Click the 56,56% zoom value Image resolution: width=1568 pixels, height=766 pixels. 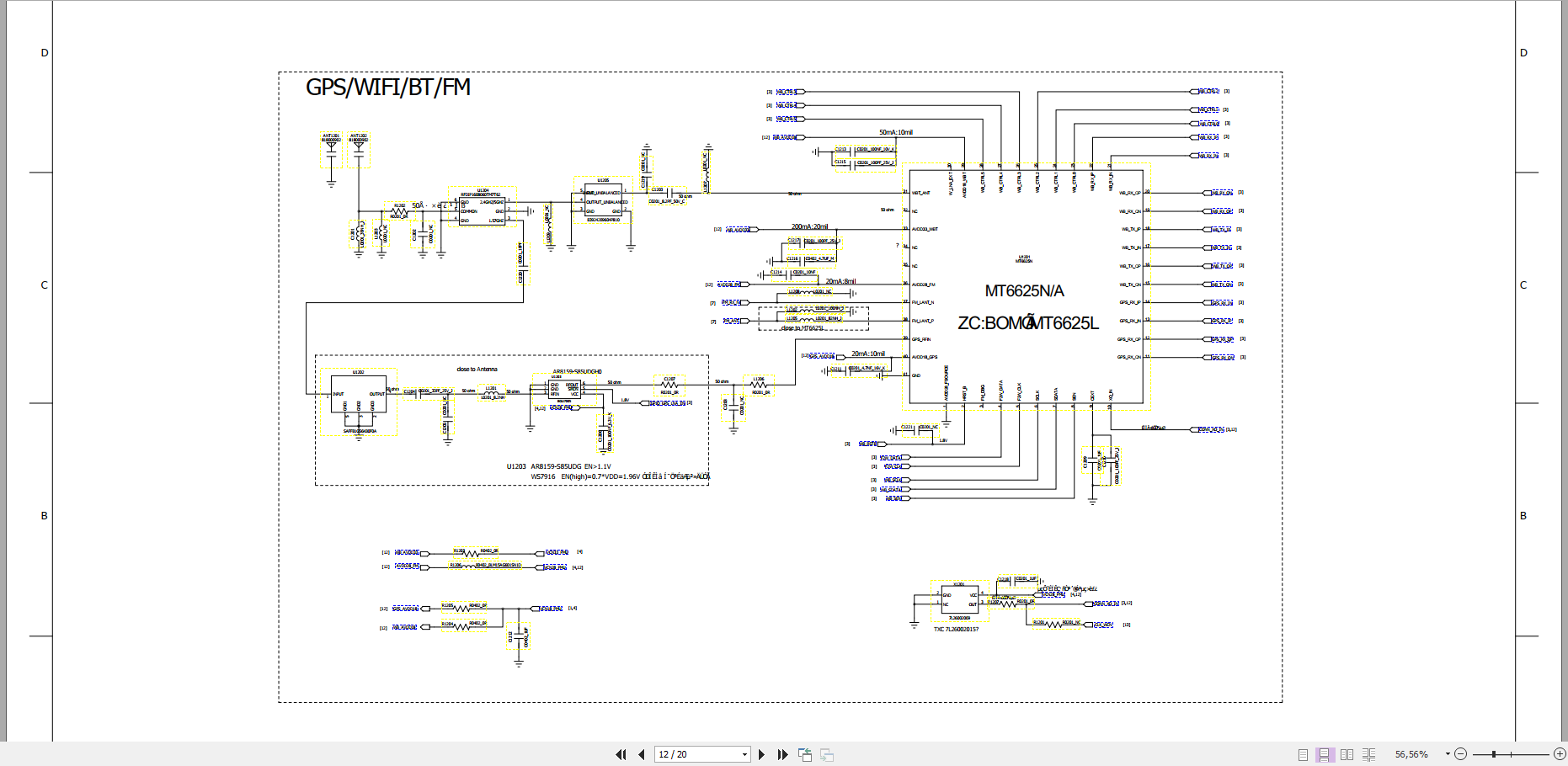(1411, 754)
